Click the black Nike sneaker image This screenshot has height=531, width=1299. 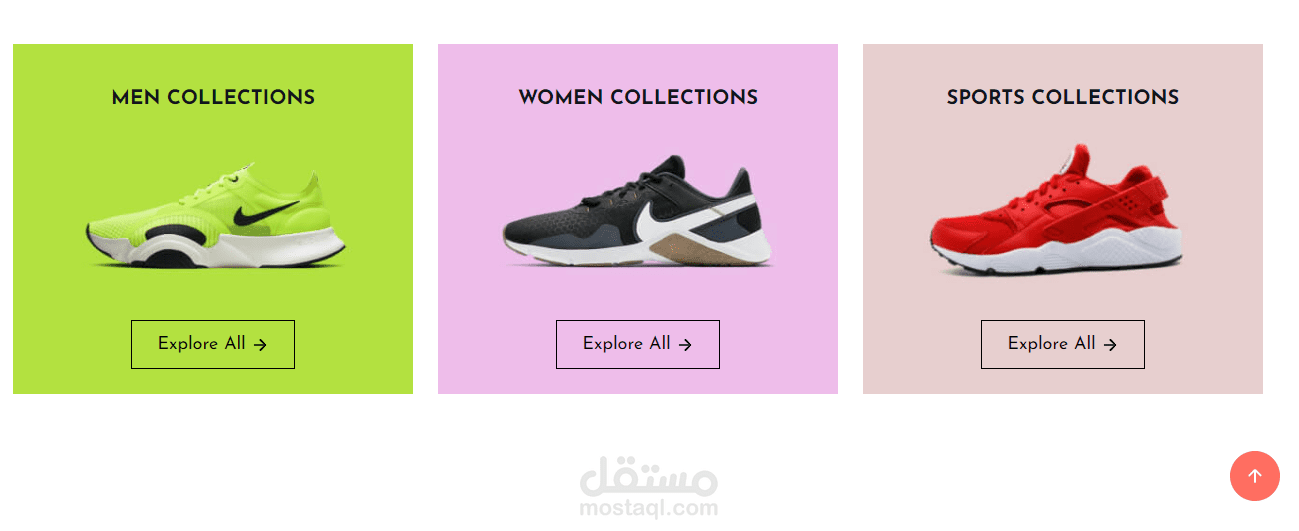(x=638, y=214)
